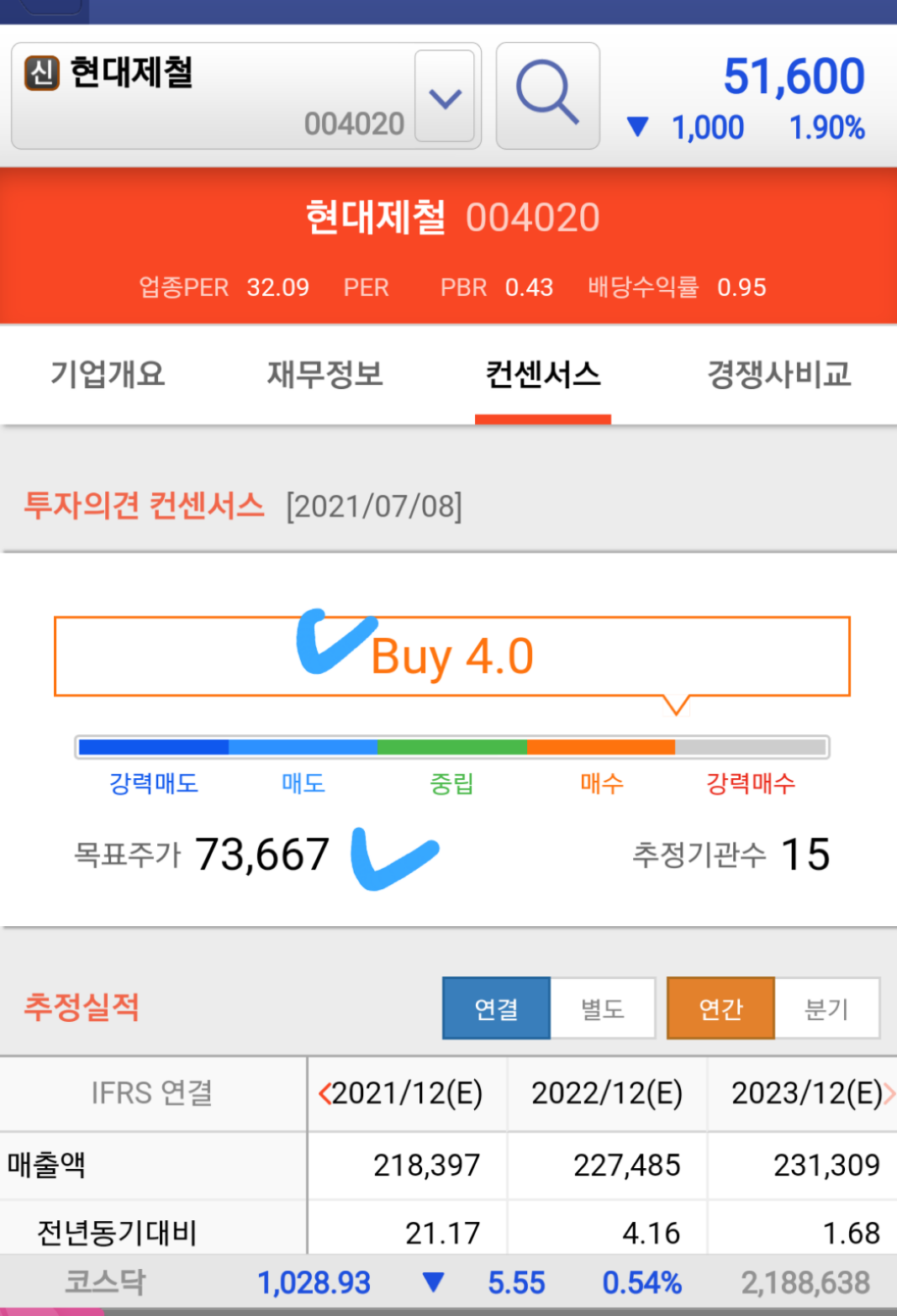Tap the 신 badge icon beside 현대제철
Screen dimensions: 897x1316
pos(41,73)
